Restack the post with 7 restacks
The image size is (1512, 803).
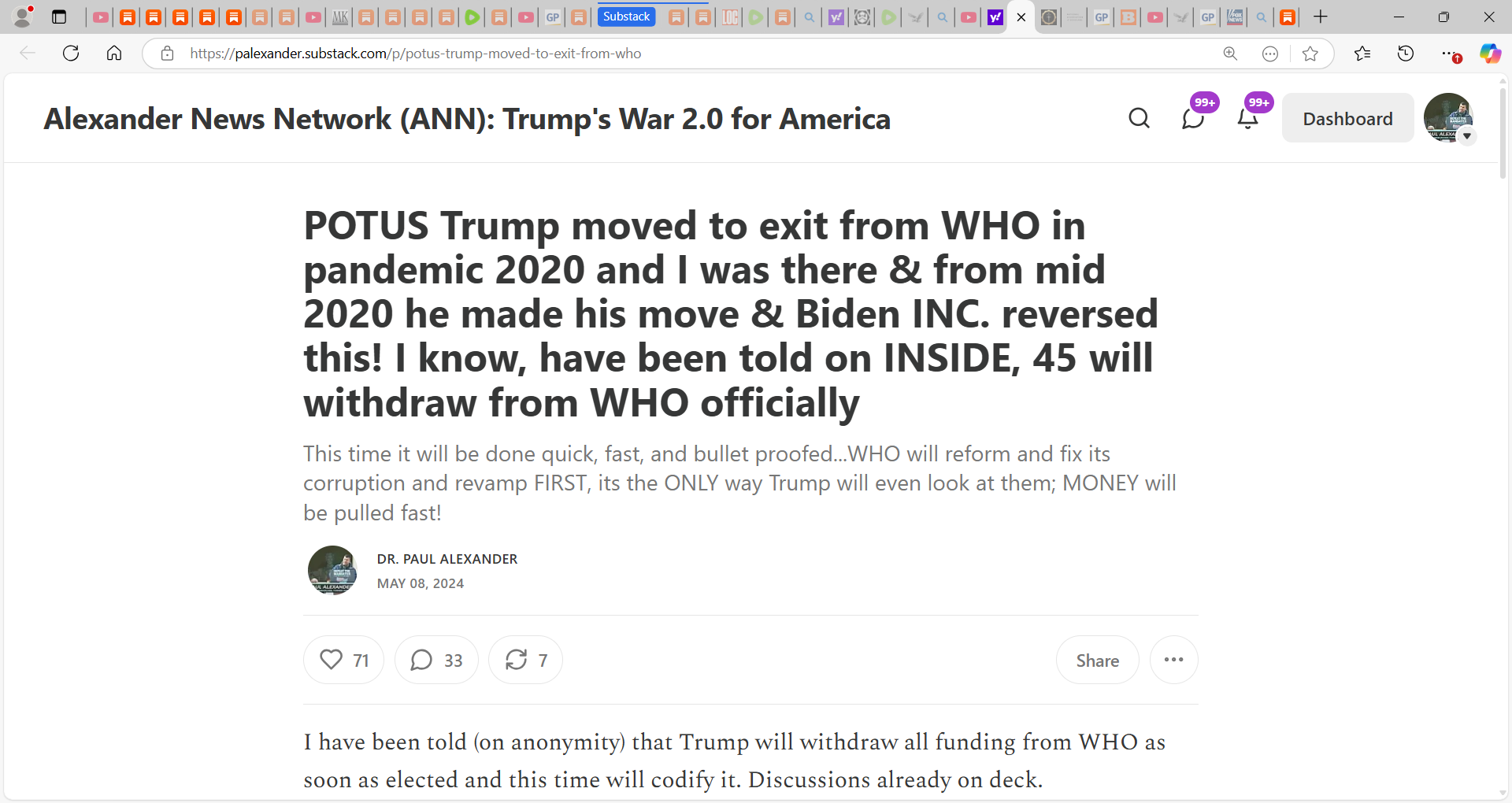click(525, 660)
